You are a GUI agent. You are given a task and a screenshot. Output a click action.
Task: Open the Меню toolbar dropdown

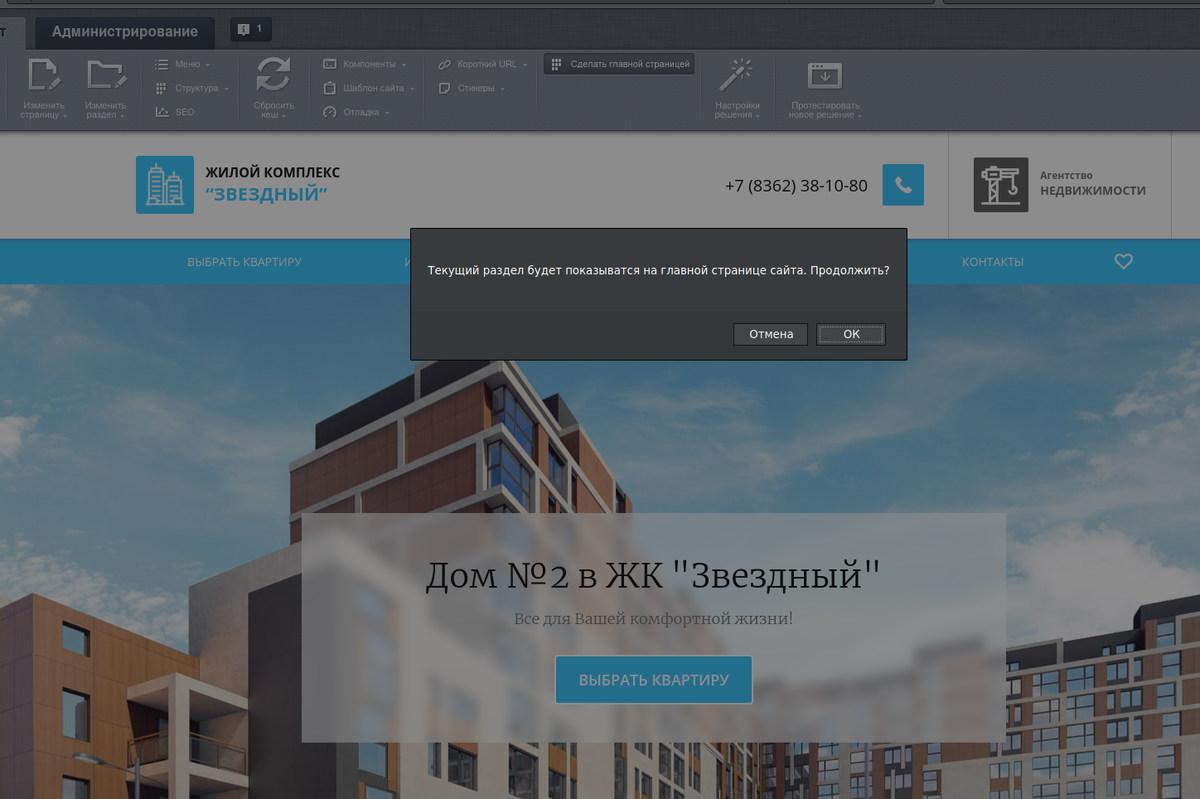click(183, 64)
